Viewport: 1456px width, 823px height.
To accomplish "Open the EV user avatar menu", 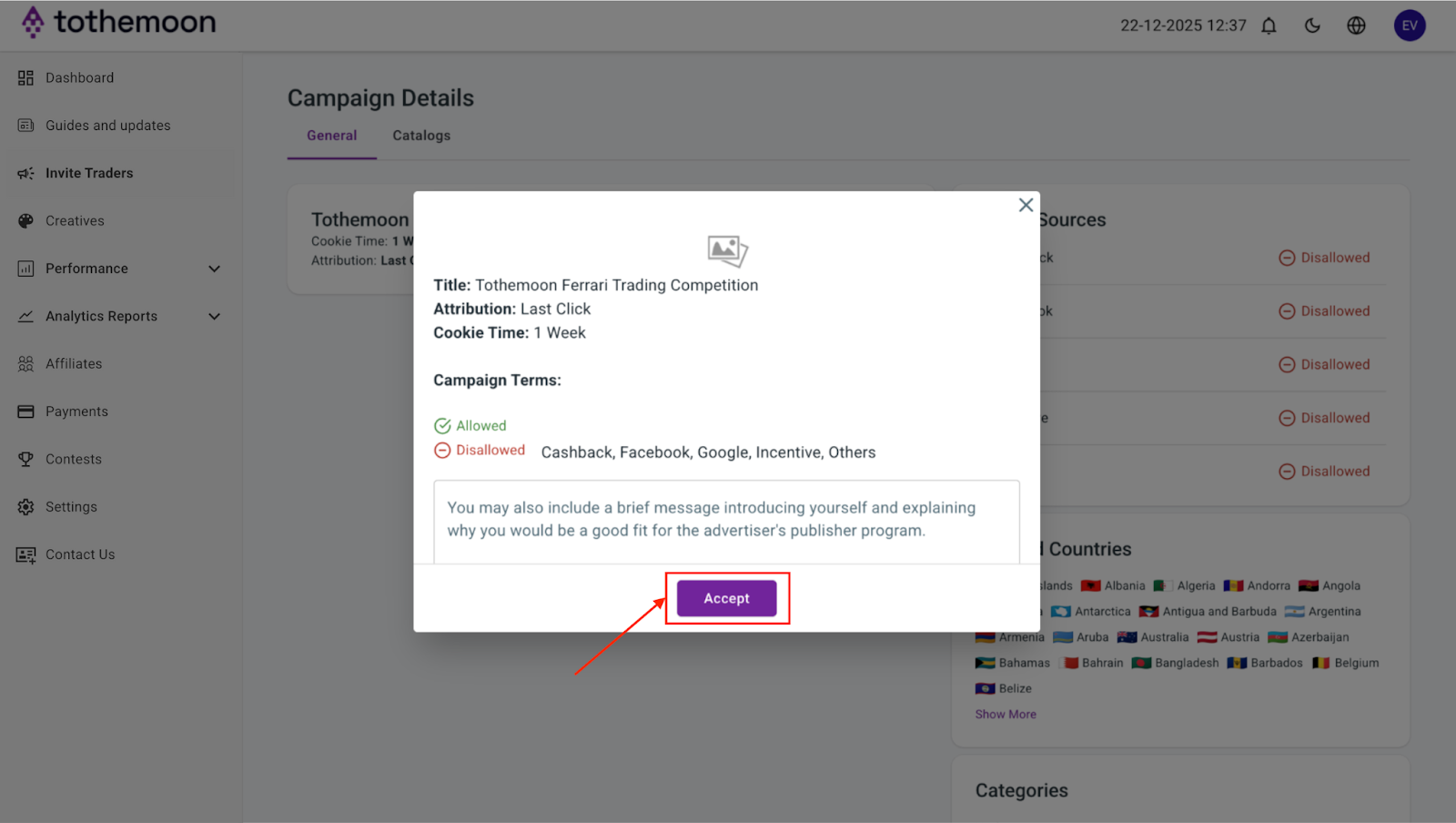I will [x=1410, y=25].
